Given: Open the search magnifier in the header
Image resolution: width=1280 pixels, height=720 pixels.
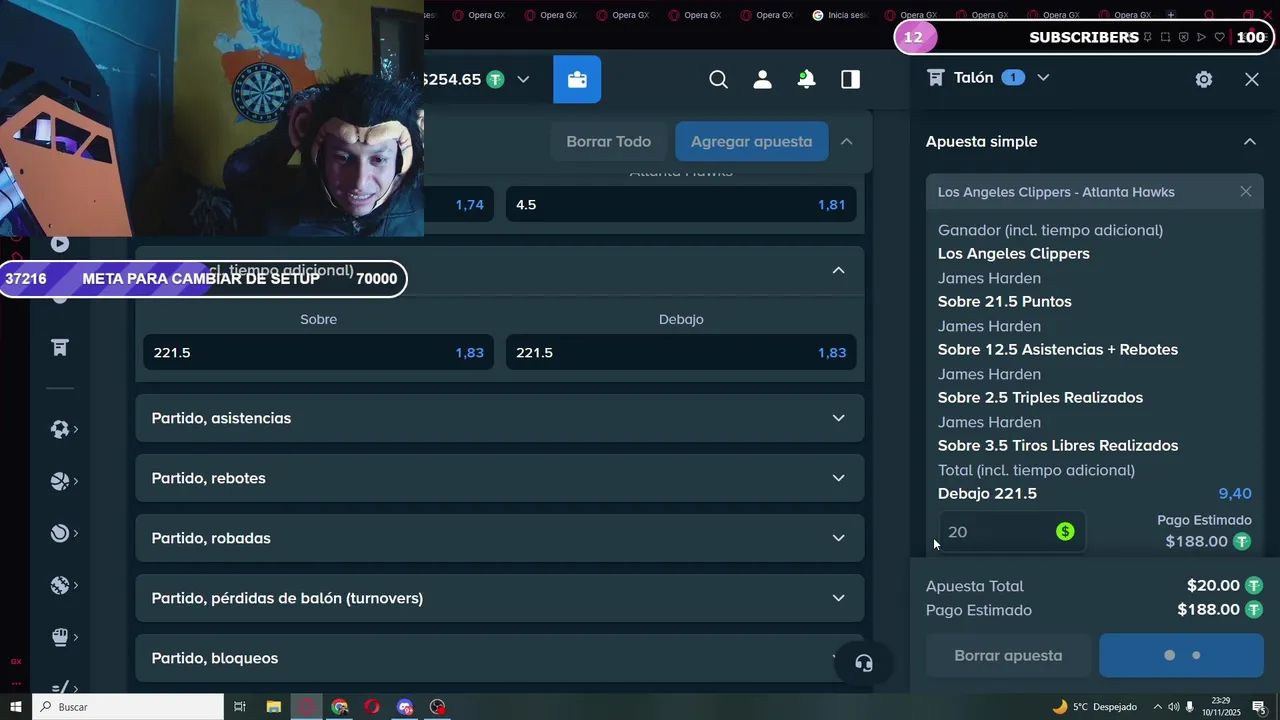Looking at the screenshot, I should tap(718, 79).
